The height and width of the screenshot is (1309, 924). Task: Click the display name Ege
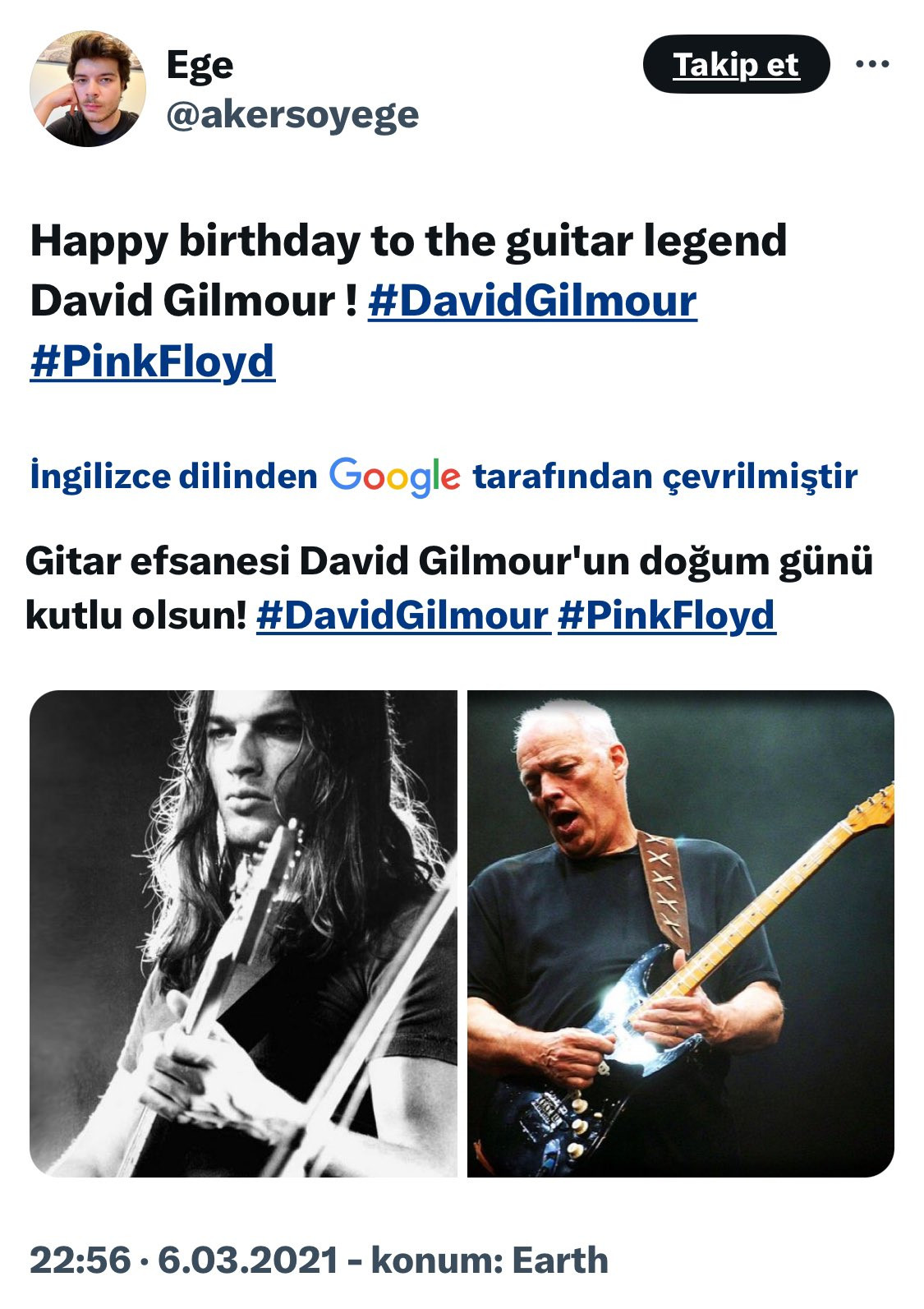click(x=200, y=67)
